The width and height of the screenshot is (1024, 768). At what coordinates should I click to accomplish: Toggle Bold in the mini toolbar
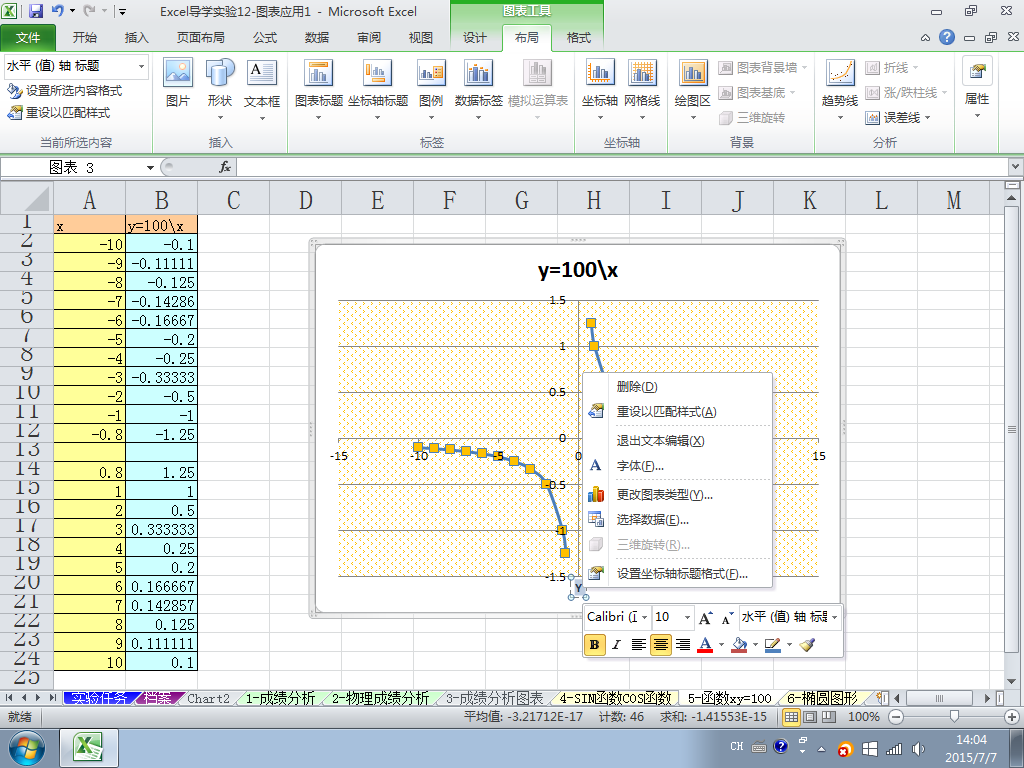[x=594, y=645]
